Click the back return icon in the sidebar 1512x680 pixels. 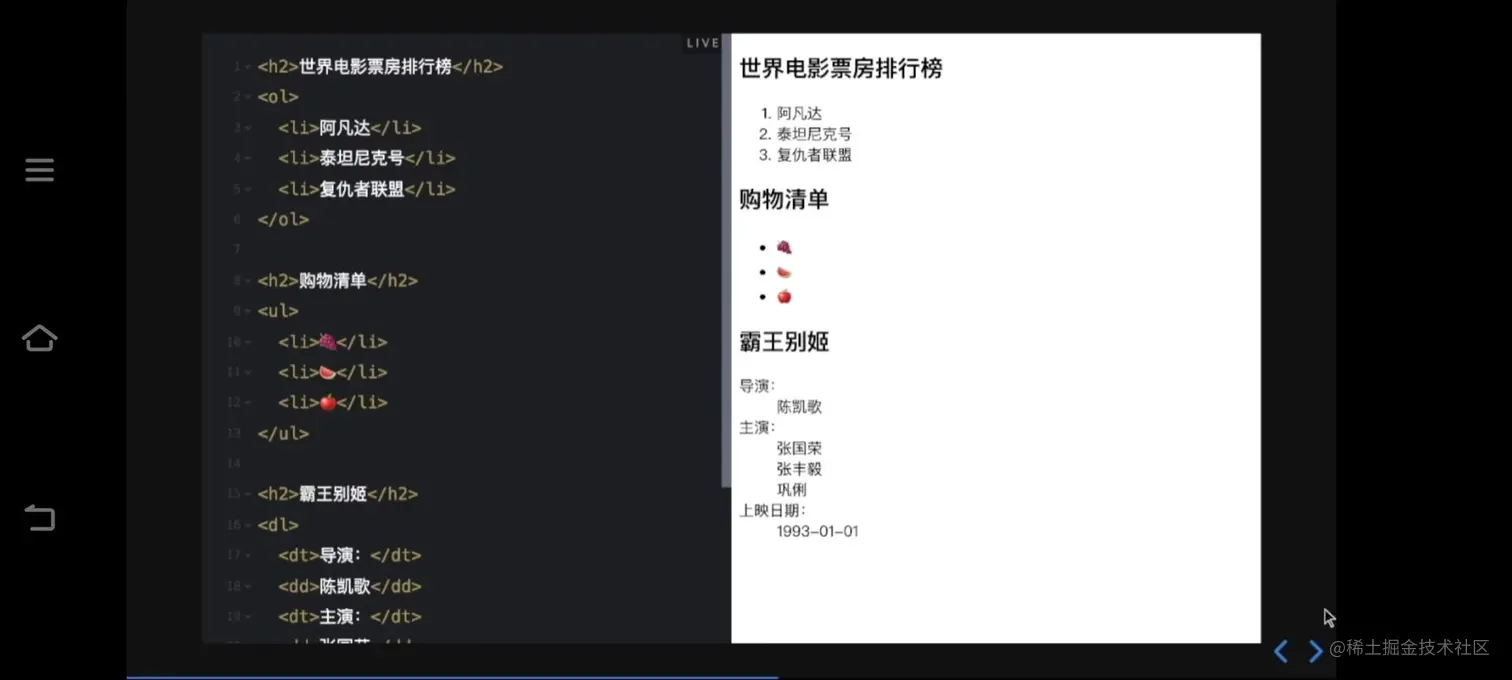pyautogui.click(x=39, y=518)
